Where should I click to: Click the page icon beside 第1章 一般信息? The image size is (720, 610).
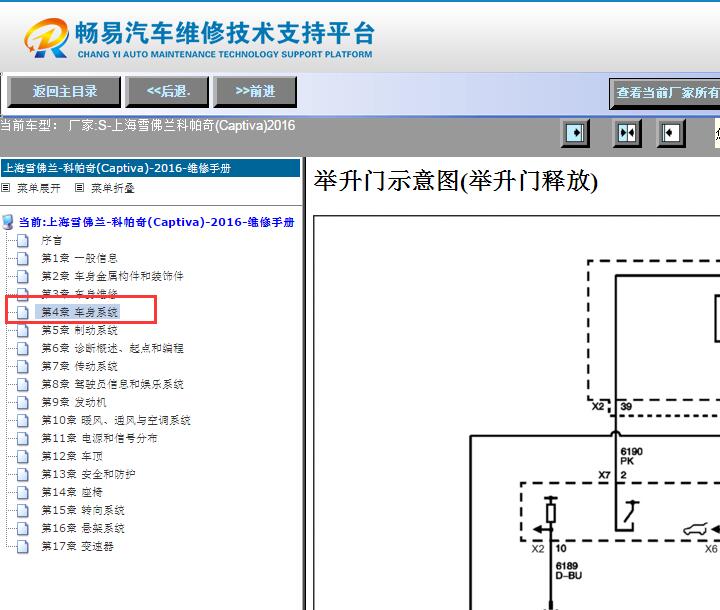[22, 259]
